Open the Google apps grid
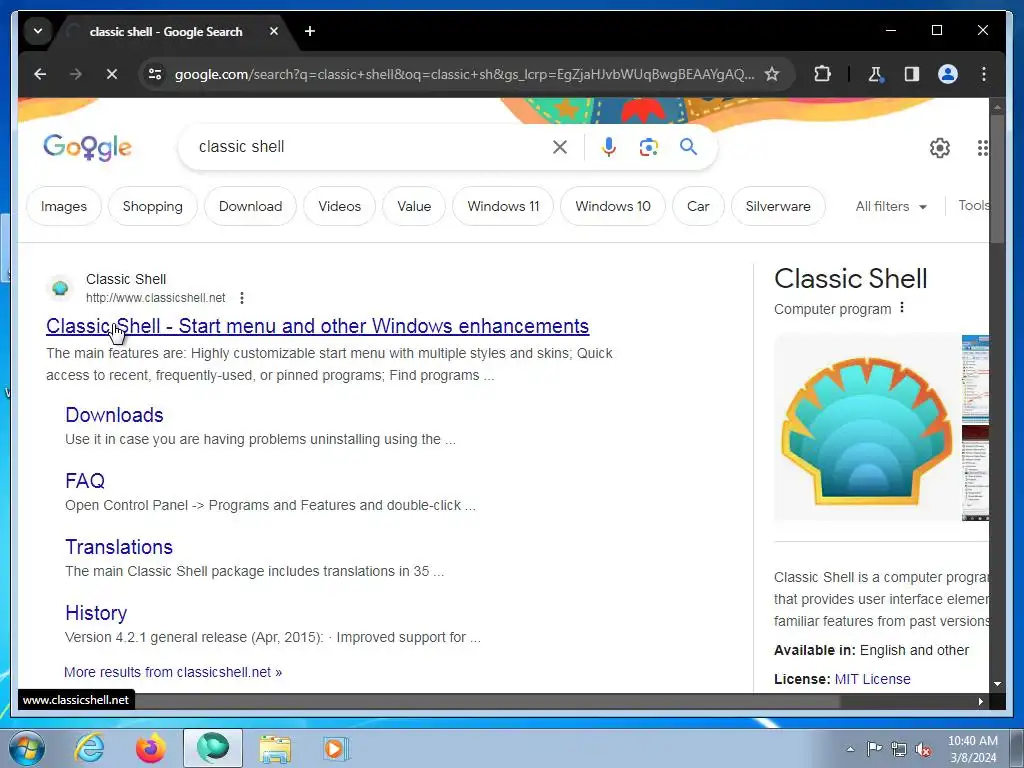The image size is (1024, 768). point(982,148)
